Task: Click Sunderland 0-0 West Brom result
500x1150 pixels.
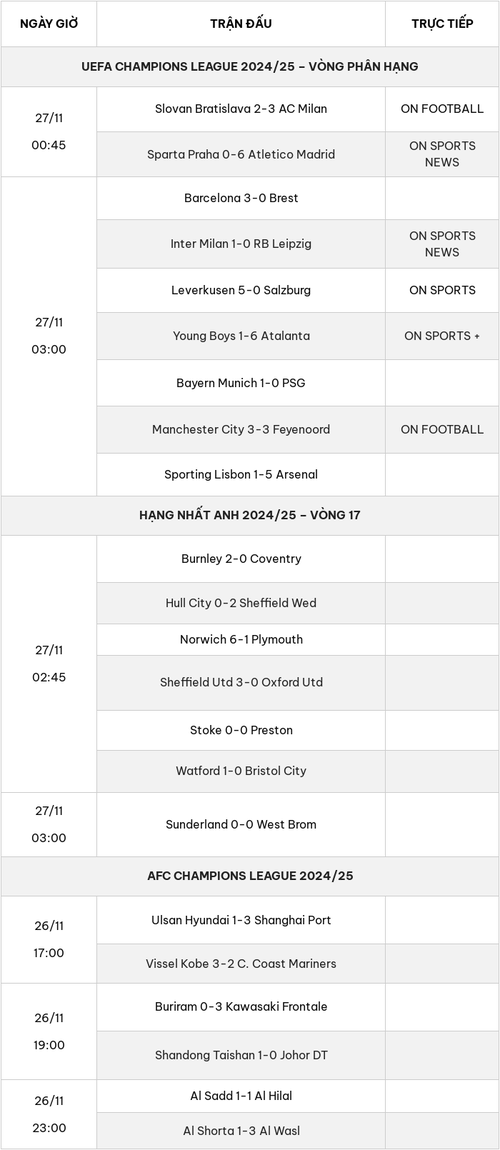Action: [240, 824]
